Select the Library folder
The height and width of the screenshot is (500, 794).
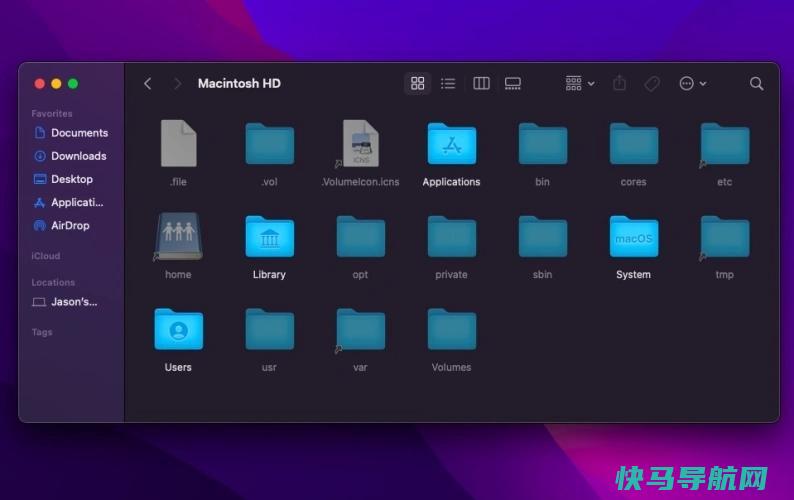pos(269,237)
